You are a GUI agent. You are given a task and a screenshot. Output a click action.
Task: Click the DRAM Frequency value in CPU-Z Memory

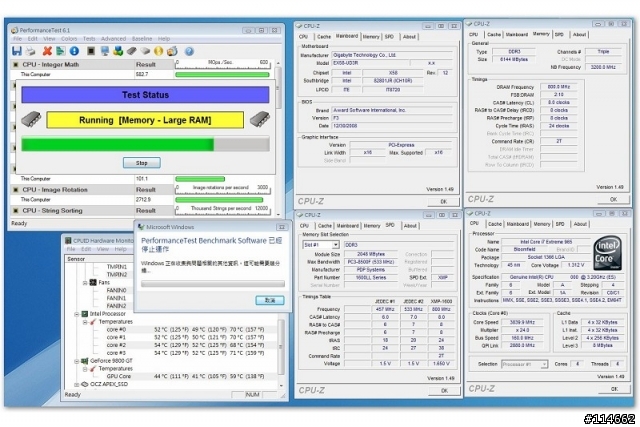(x=559, y=87)
